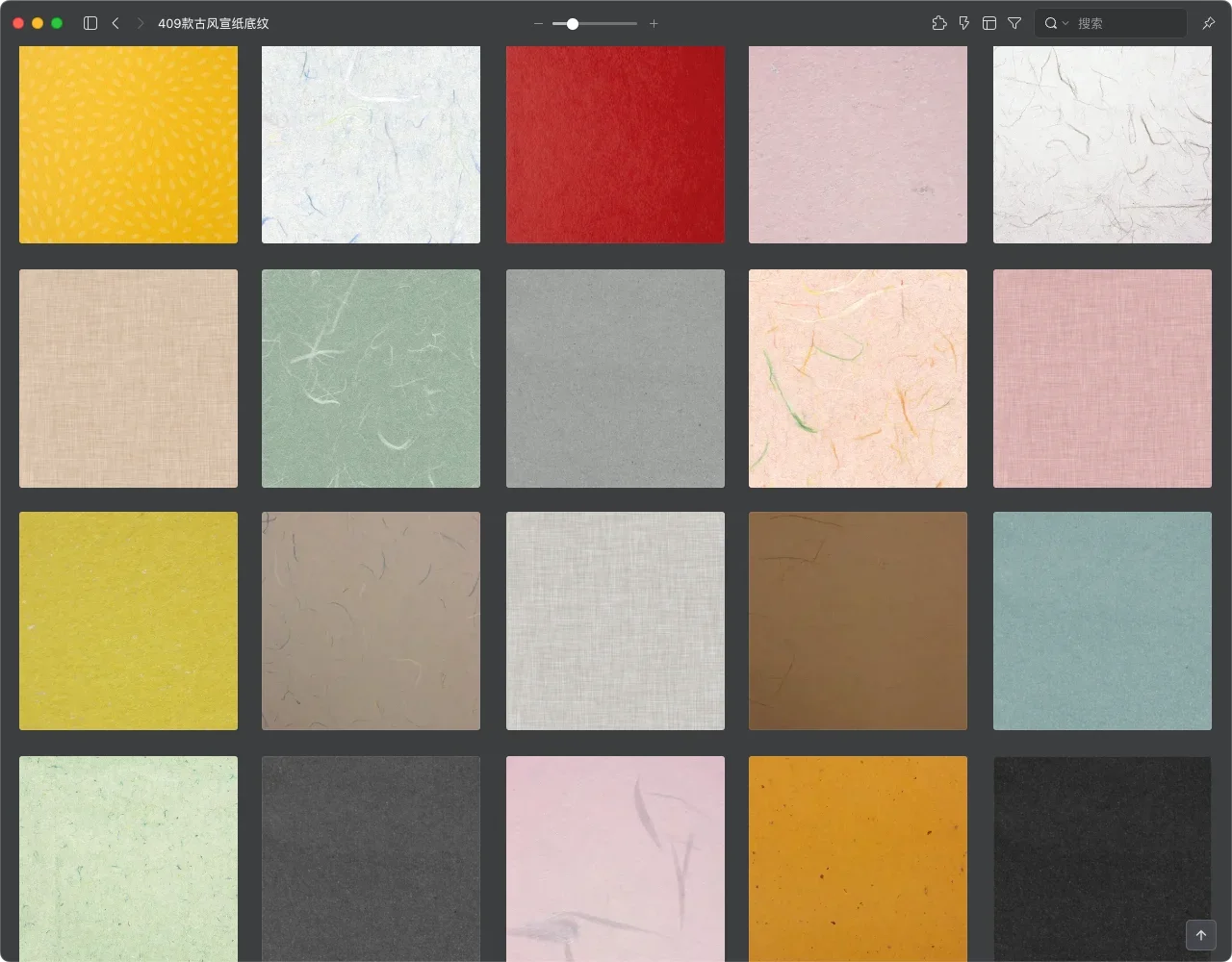Click the 409款古风宣纸底纹 folder title
Screen dimensions: 1232x962
pyautogui.click(x=214, y=23)
